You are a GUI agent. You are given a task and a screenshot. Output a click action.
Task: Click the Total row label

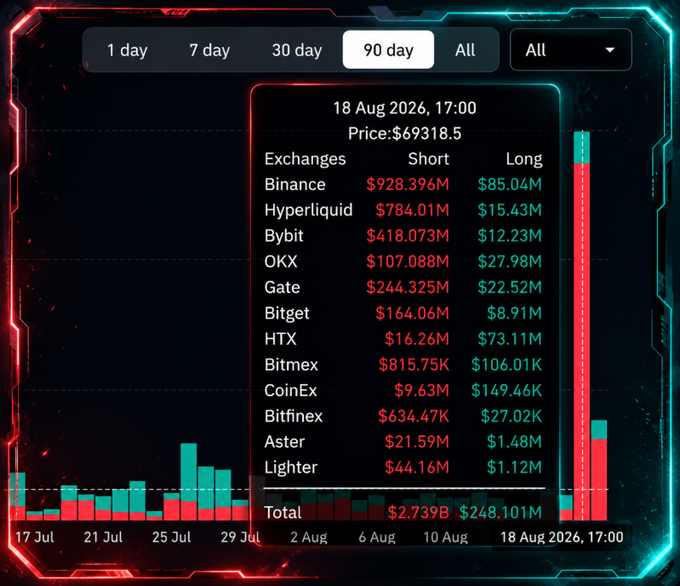point(283,513)
